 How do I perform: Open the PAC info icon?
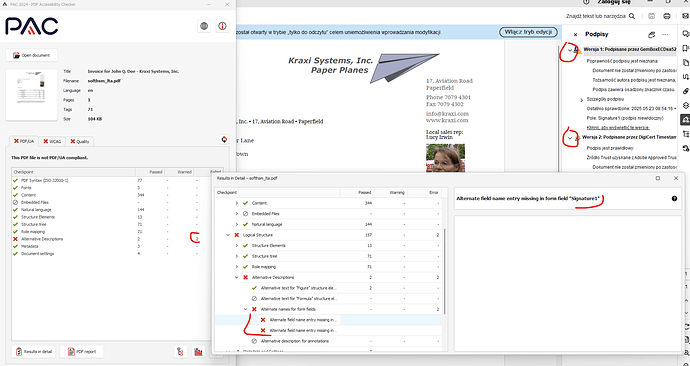[x=223, y=26]
